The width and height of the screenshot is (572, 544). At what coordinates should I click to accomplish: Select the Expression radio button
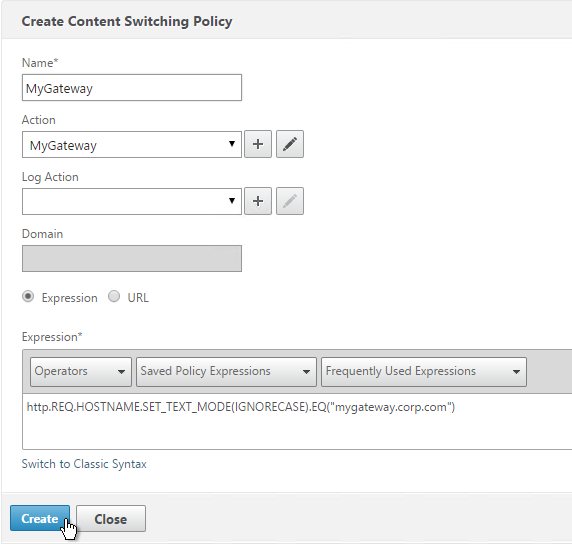tap(28, 296)
